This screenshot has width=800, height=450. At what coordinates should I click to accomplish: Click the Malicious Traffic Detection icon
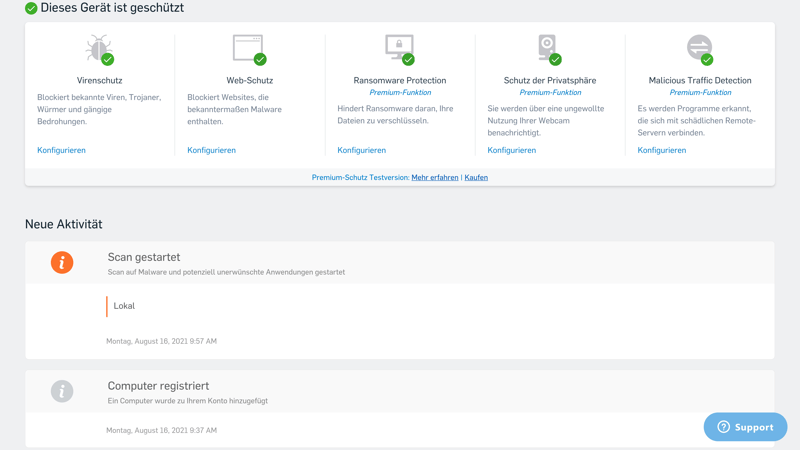point(699,48)
